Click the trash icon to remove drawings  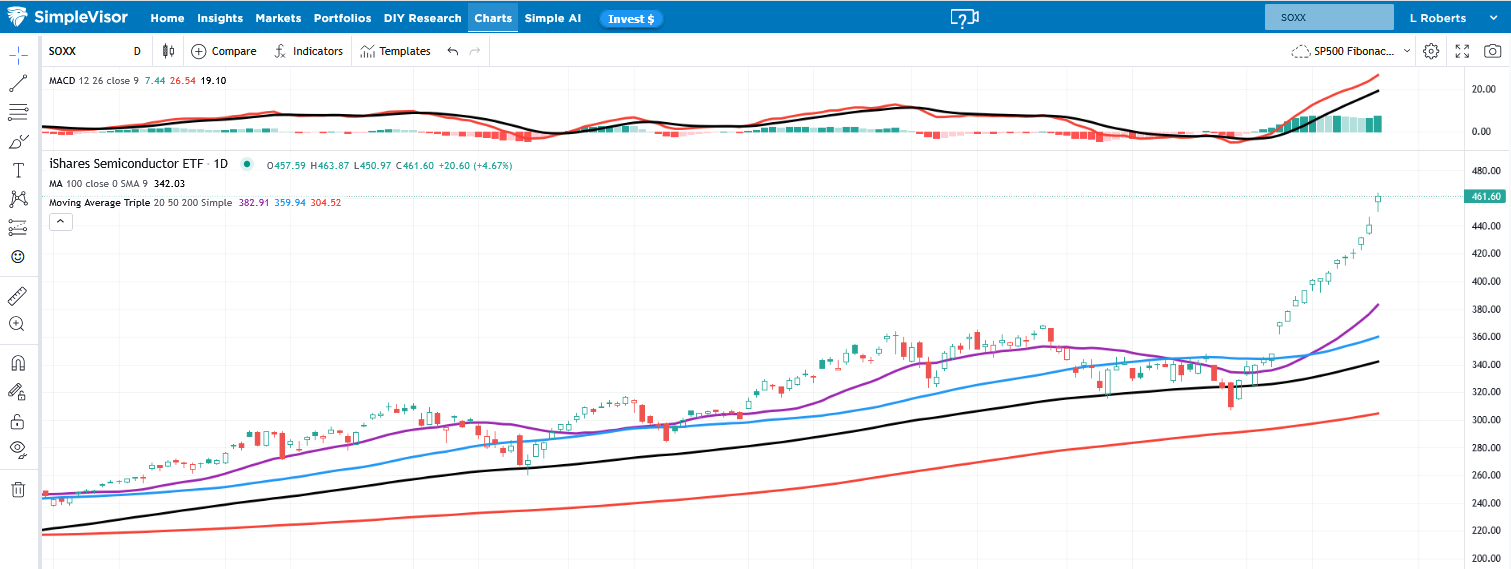point(18,489)
